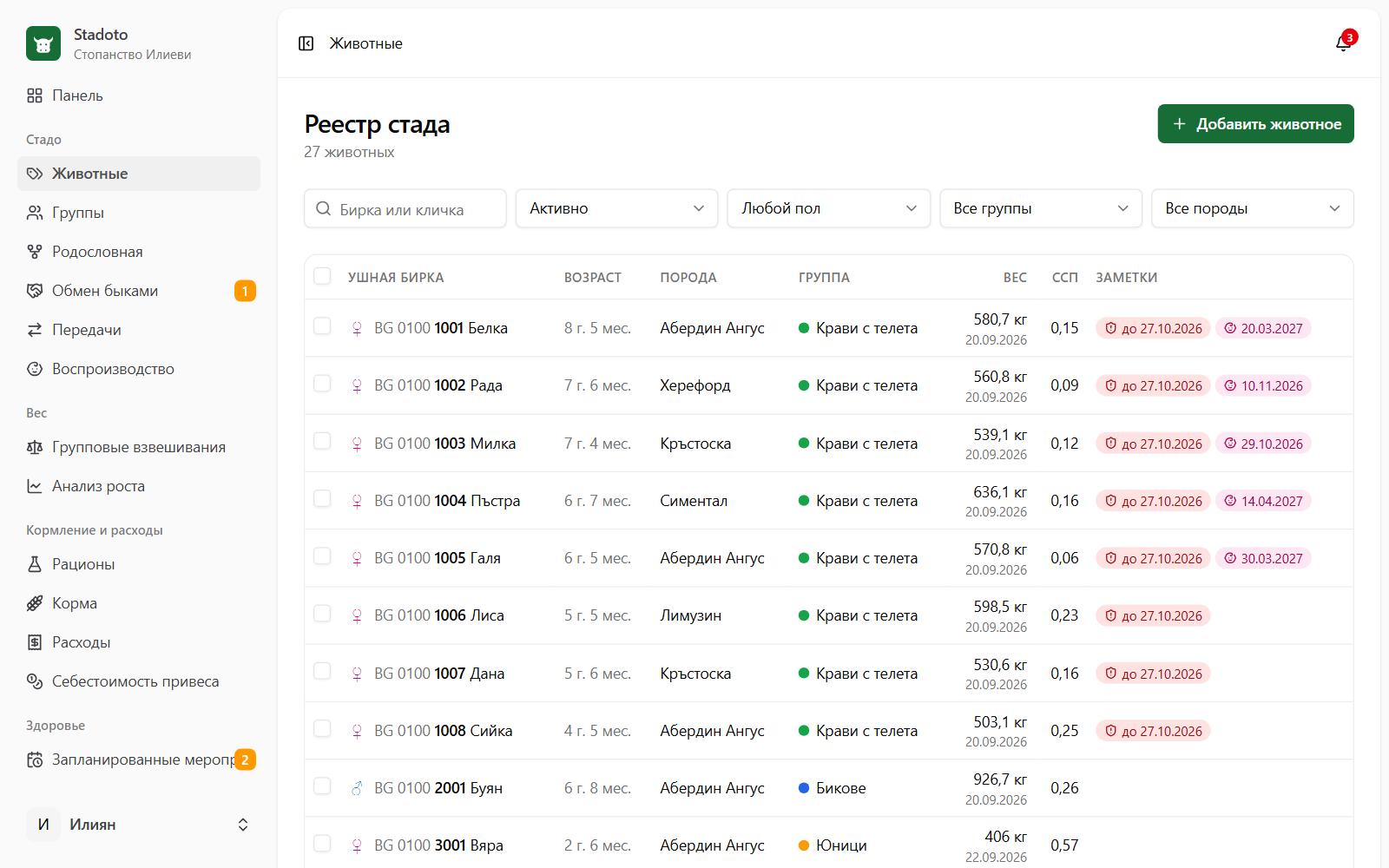1389x868 pixels.
Task: Open animal BG 0100 1008 Сийка
Action: tap(443, 731)
